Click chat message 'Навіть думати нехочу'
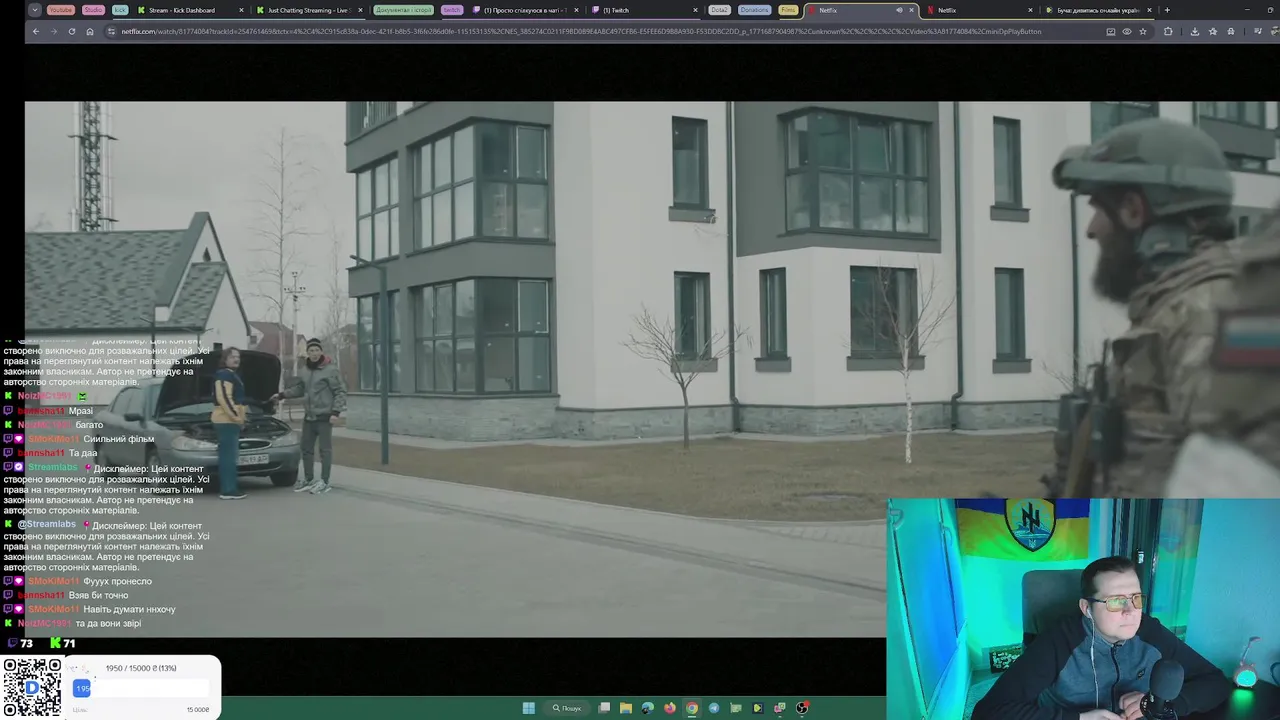The width and height of the screenshot is (1280, 720). pyautogui.click(x=129, y=609)
